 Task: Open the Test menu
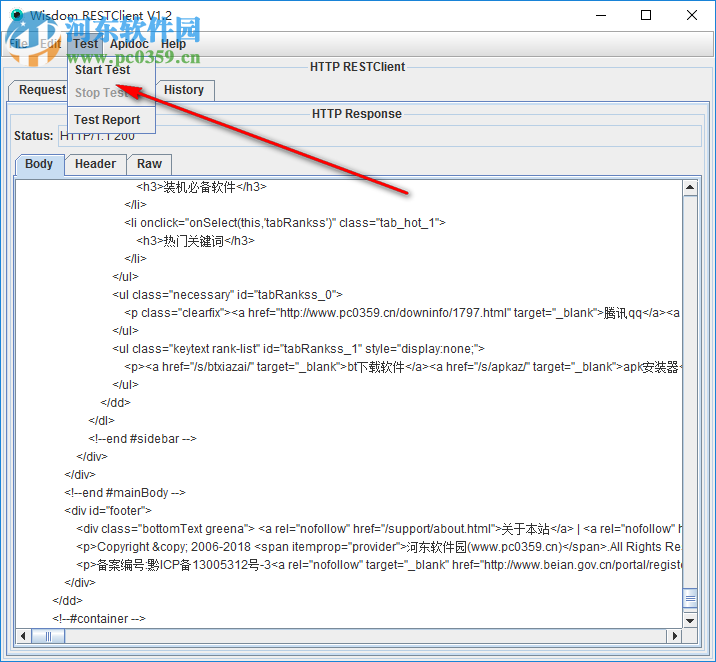tap(85, 44)
